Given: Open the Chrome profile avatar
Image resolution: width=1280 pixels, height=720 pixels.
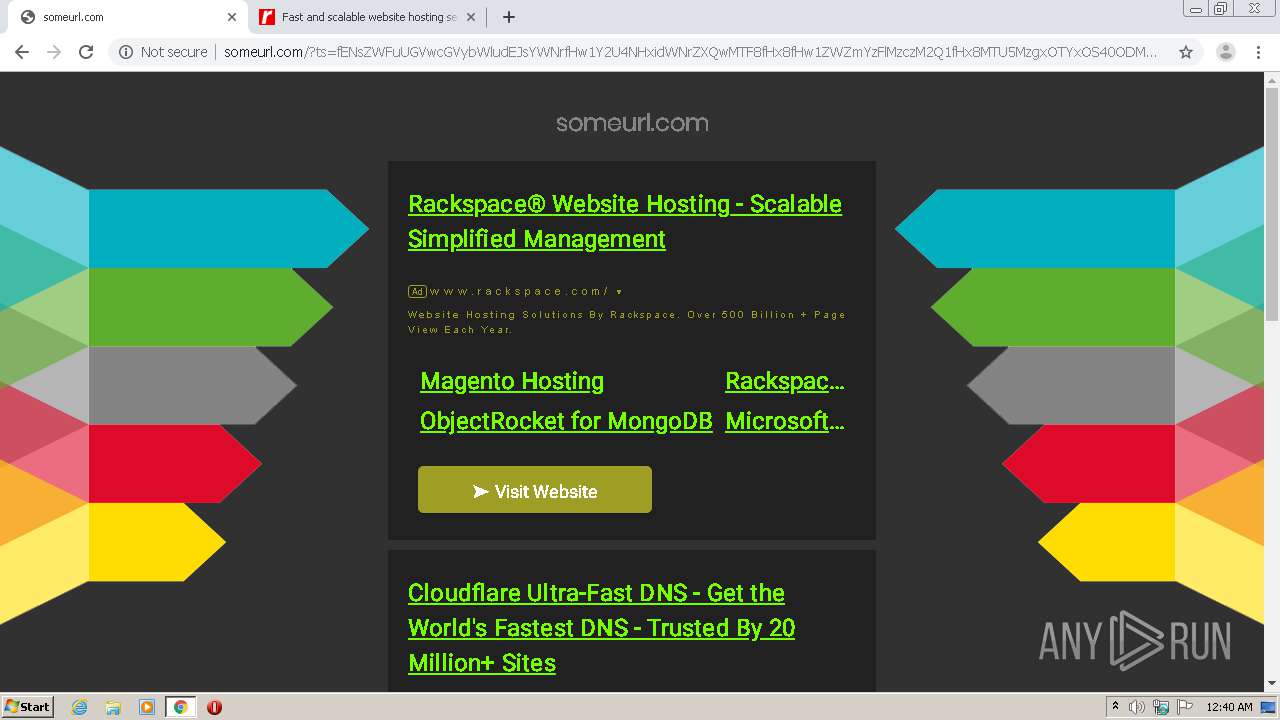Looking at the screenshot, I should [x=1225, y=52].
